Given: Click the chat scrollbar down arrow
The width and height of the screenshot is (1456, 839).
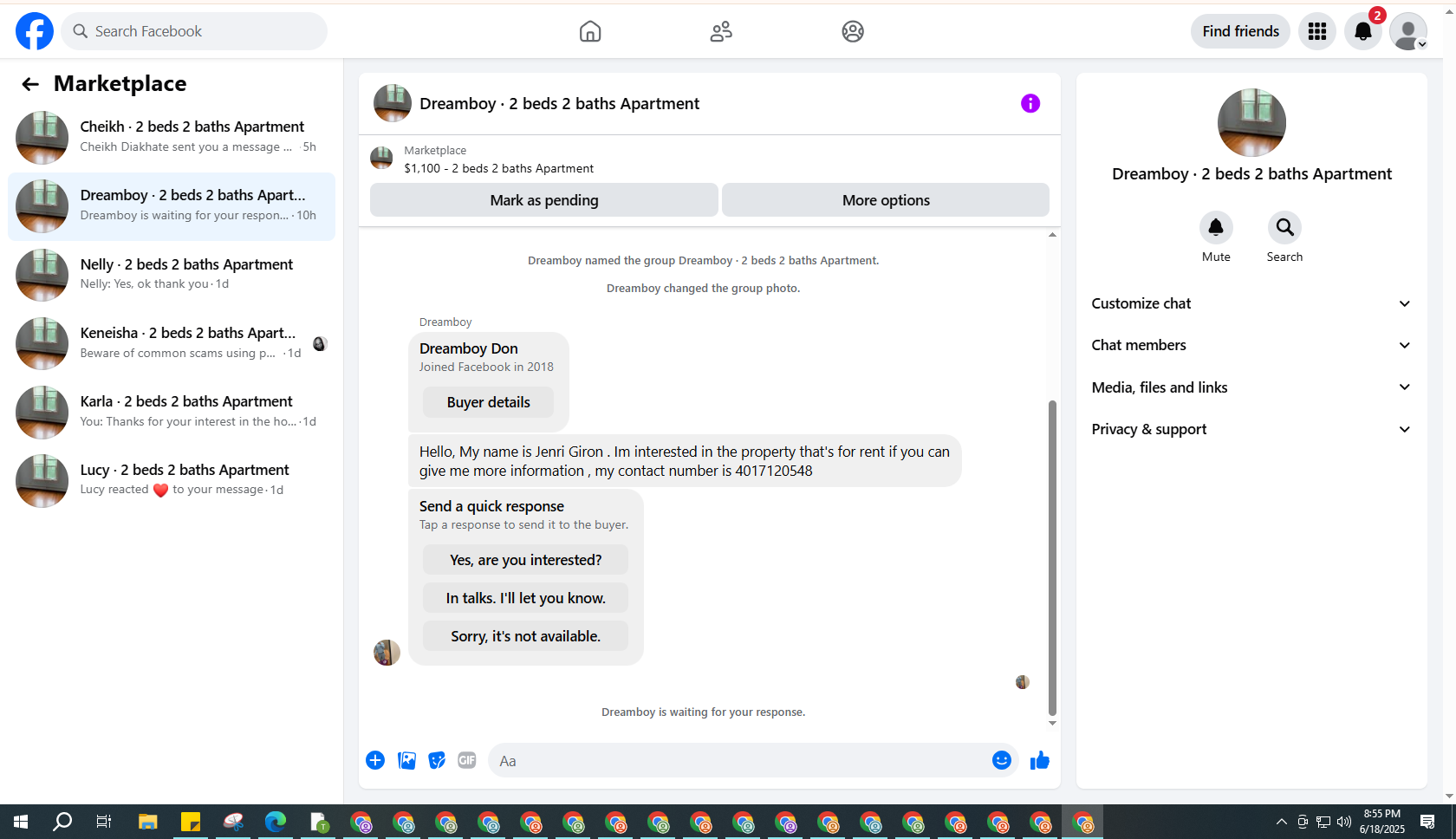Looking at the screenshot, I should (1052, 723).
